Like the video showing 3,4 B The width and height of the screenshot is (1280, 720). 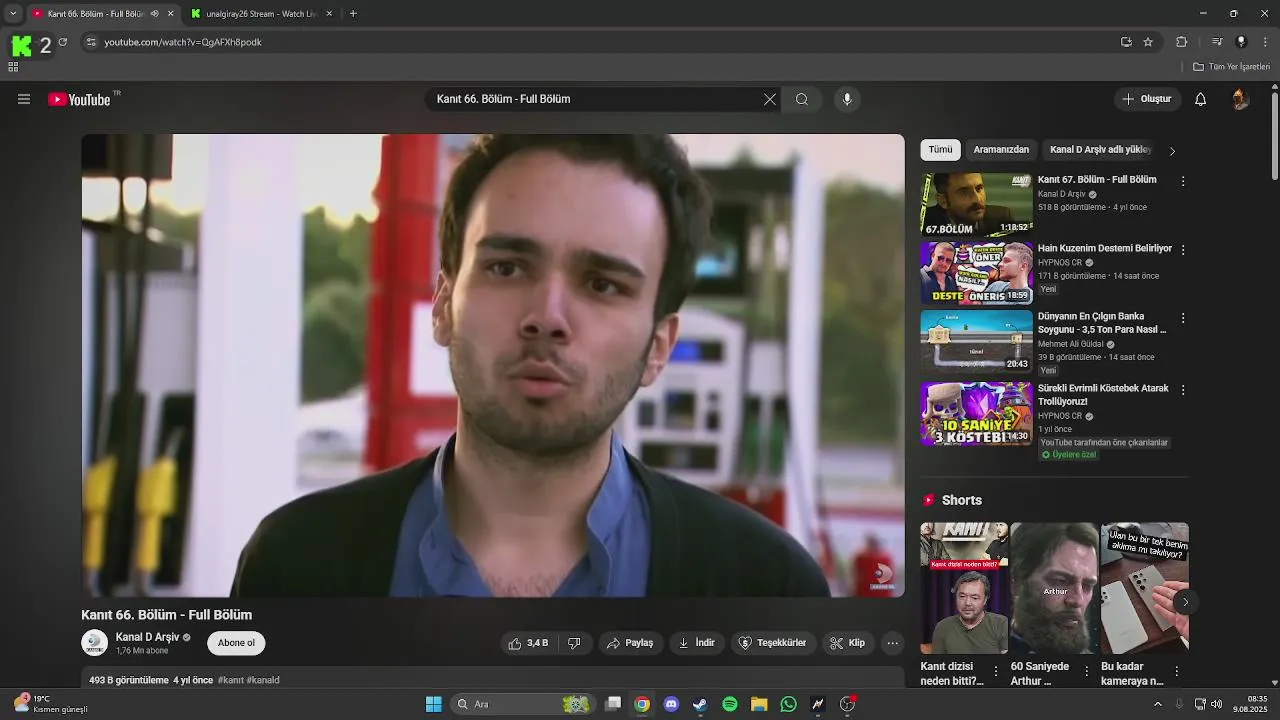pyautogui.click(x=528, y=643)
